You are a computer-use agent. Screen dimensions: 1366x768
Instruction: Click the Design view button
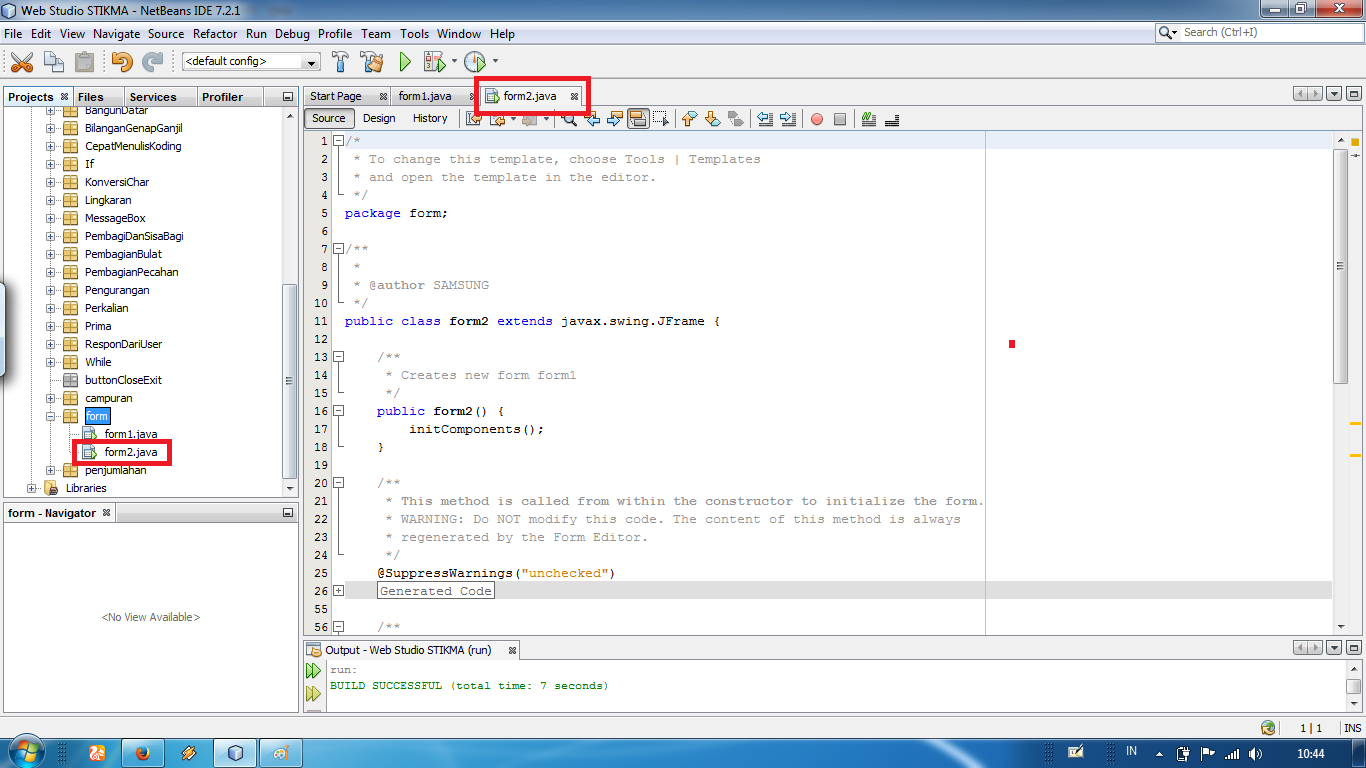379,118
